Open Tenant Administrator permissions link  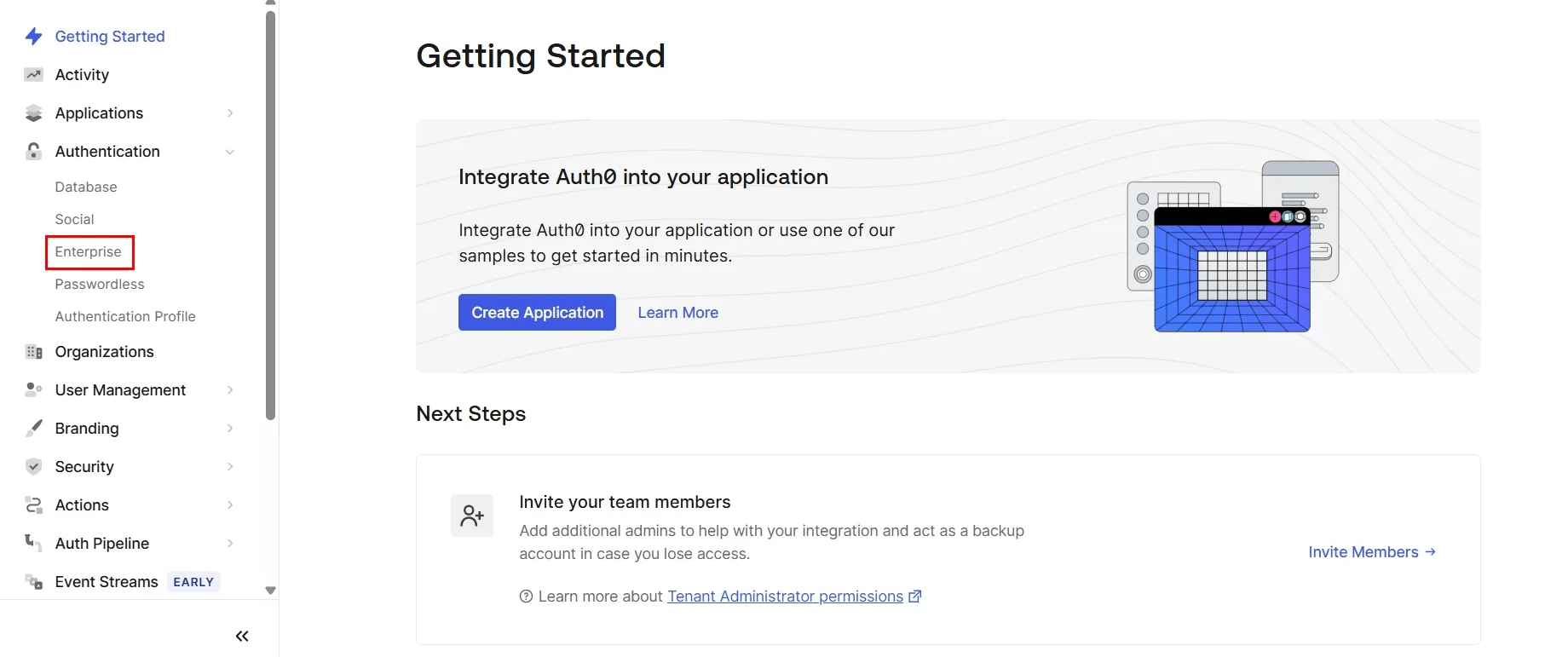pos(785,596)
